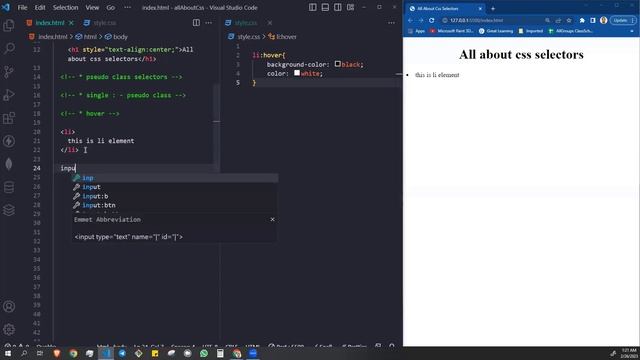Toggle the bottom panel layout icon
Image resolution: width=640 pixels, height=360 pixels.
pos(325,7)
